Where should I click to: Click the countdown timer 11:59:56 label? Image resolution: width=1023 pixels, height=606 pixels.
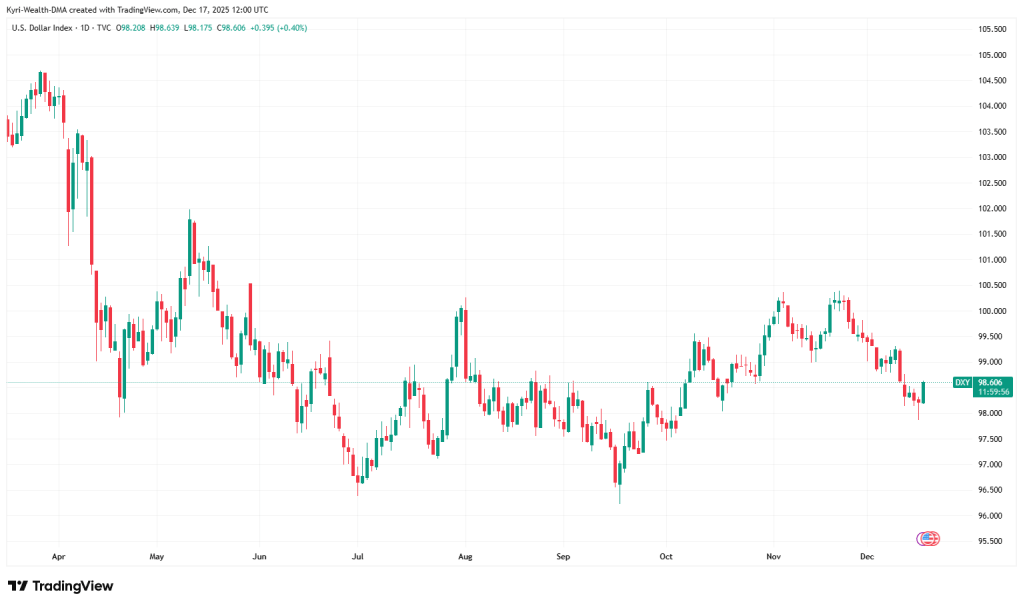click(x=994, y=392)
